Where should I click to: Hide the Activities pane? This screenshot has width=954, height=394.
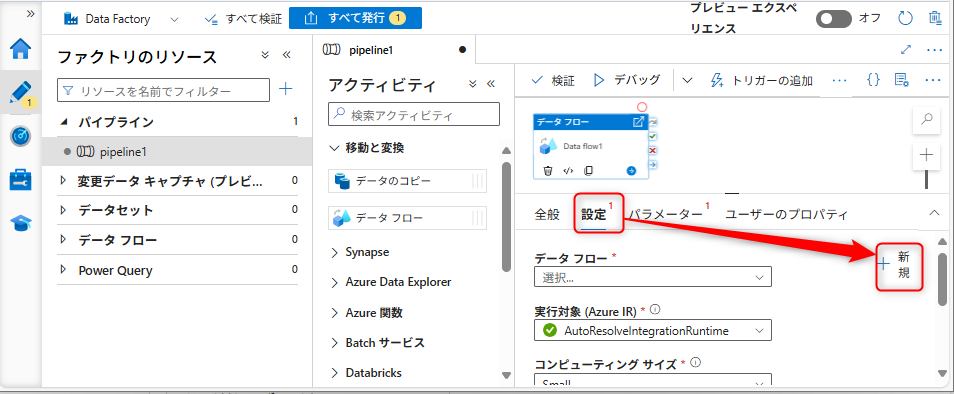click(x=491, y=85)
